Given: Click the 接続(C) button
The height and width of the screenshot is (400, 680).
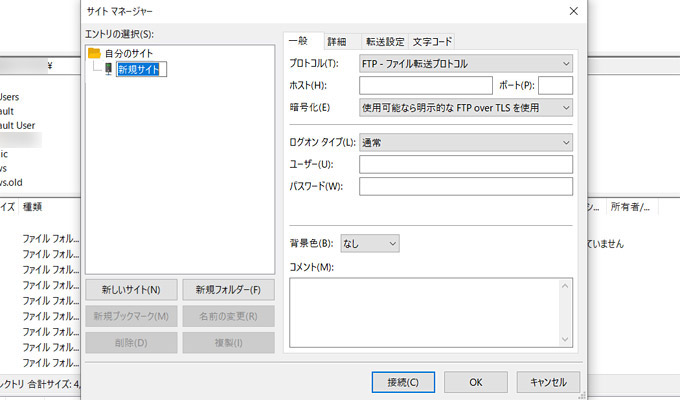Looking at the screenshot, I should [x=403, y=382].
